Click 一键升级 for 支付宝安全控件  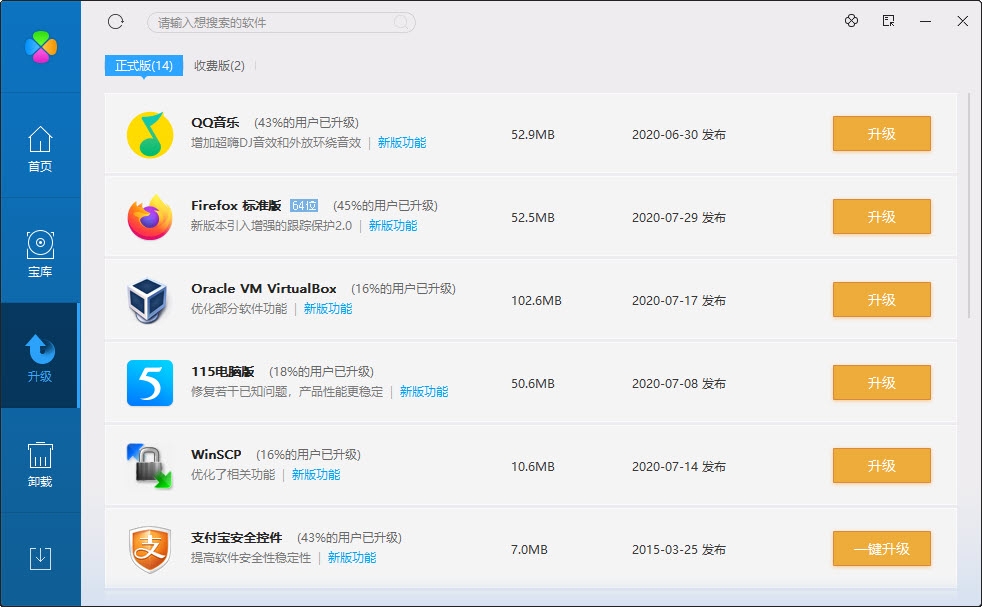coord(882,549)
